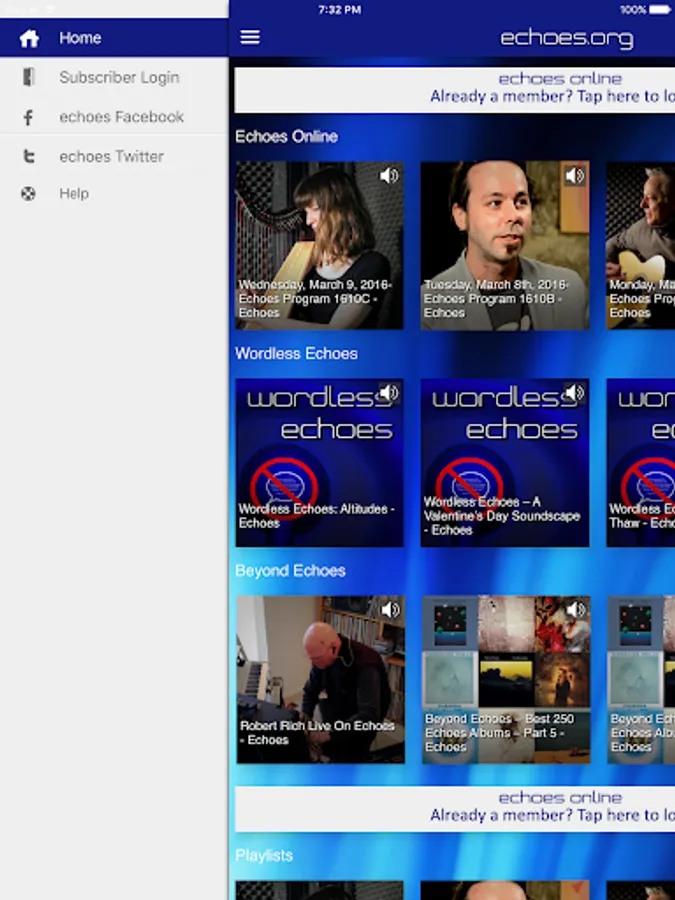Click the 'Playlists' section heading

(264, 855)
